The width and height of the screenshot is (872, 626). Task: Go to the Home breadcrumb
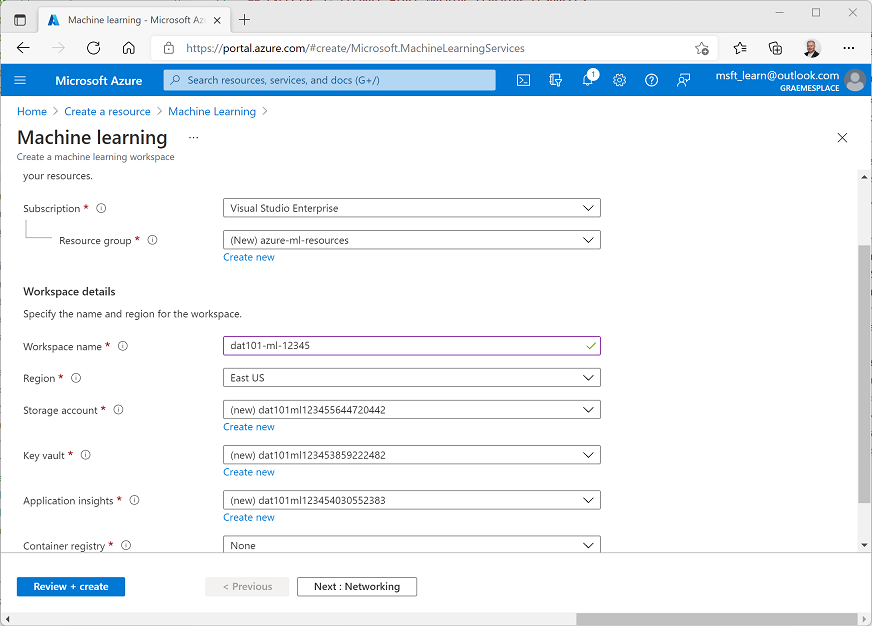[31, 111]
